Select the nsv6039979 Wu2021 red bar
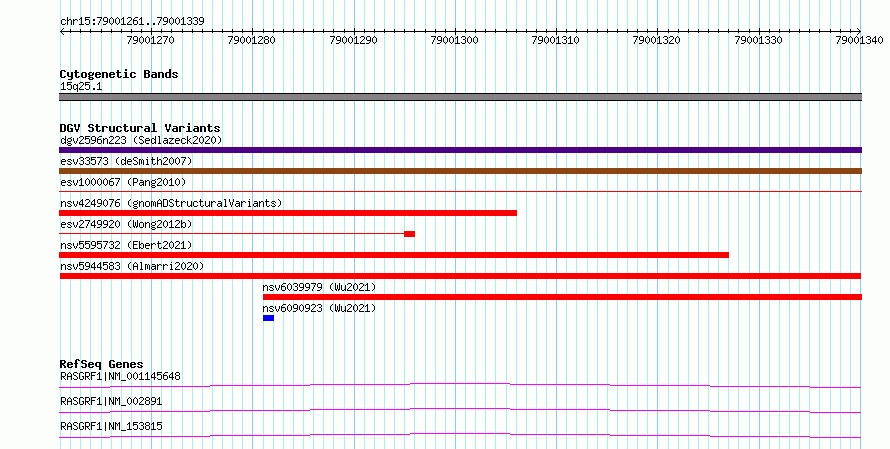890x449 pixels. (562, 297)
